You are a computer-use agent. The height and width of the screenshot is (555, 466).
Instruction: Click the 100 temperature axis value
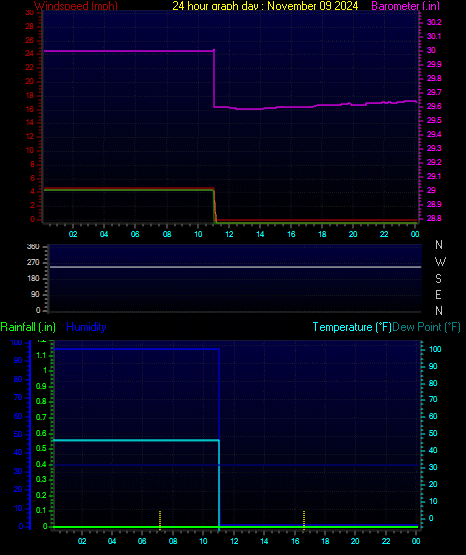(435, 349)
